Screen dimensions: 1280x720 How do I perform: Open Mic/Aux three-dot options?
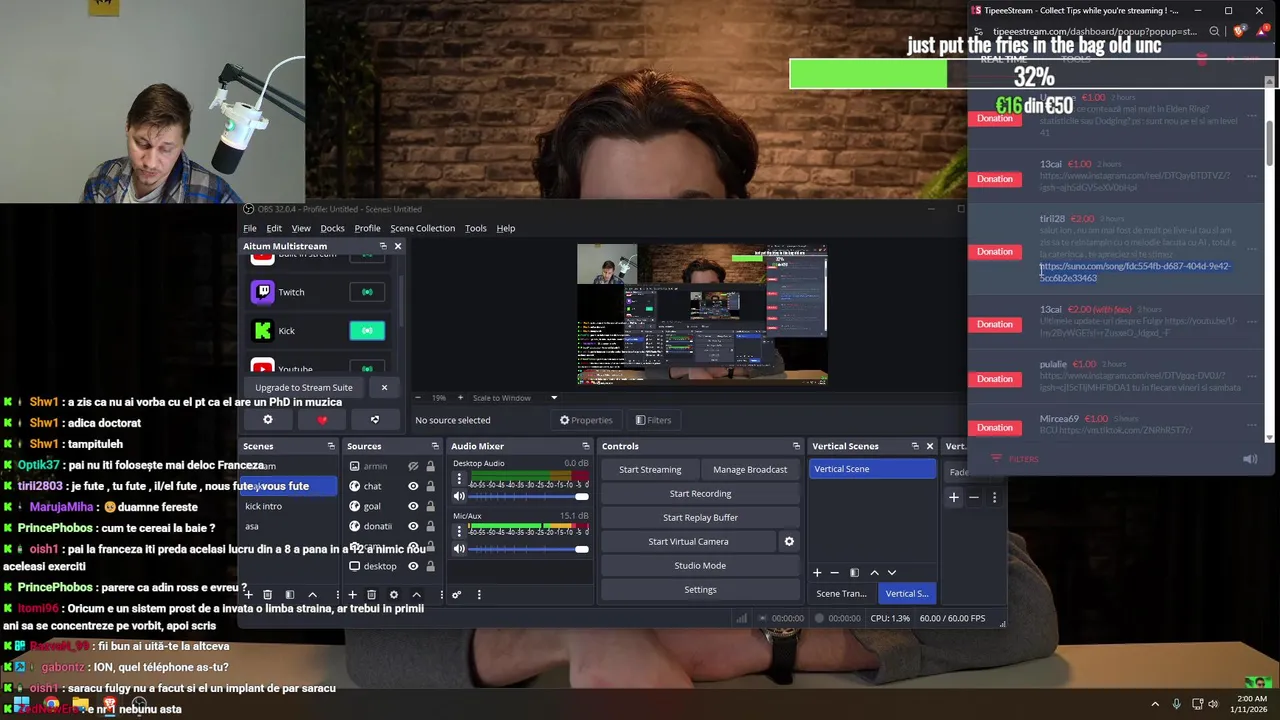[460, 532]
